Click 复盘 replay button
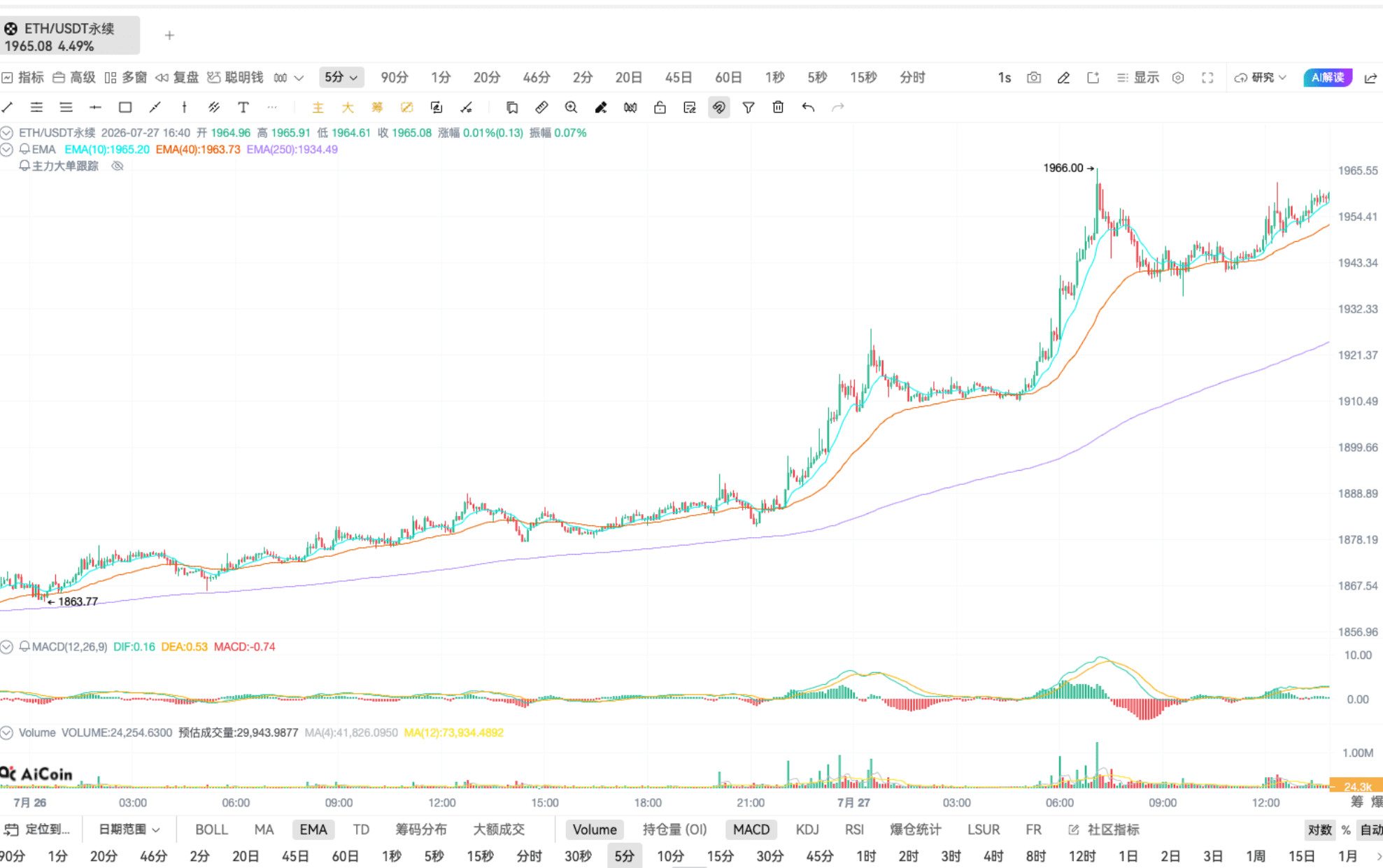The image size is (1383, 868). pos(178,78)
